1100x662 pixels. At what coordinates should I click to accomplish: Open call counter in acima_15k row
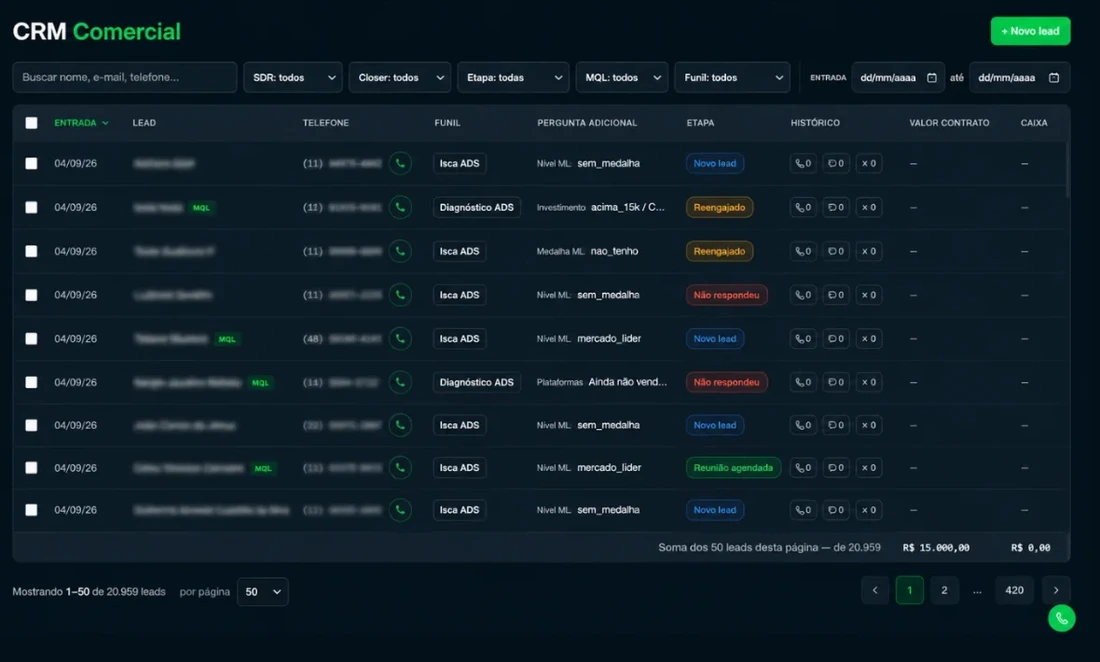click(x=803, y=208)
